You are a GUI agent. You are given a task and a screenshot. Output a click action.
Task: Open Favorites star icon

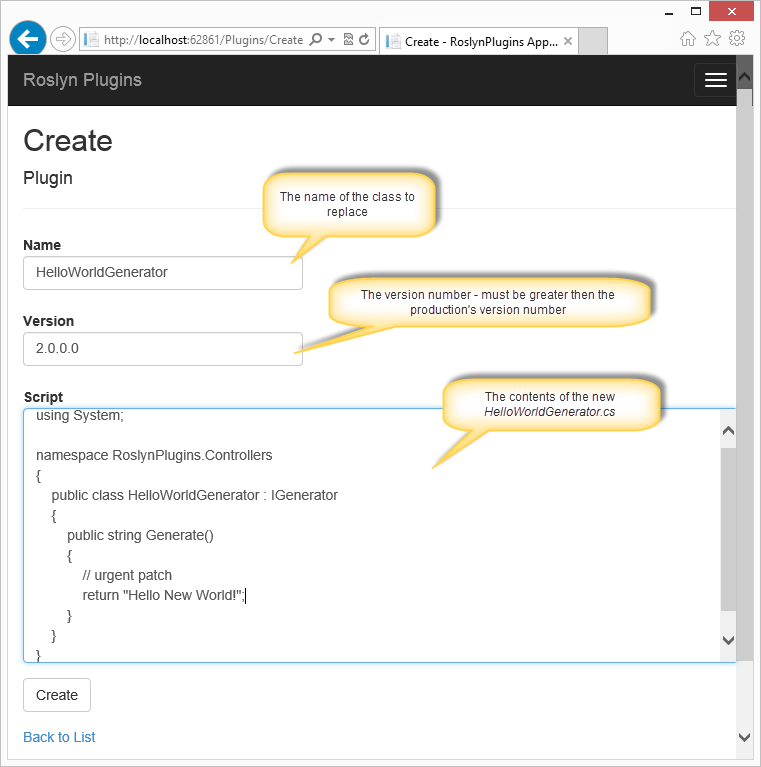pyautogui.click(x=712, y=38)
